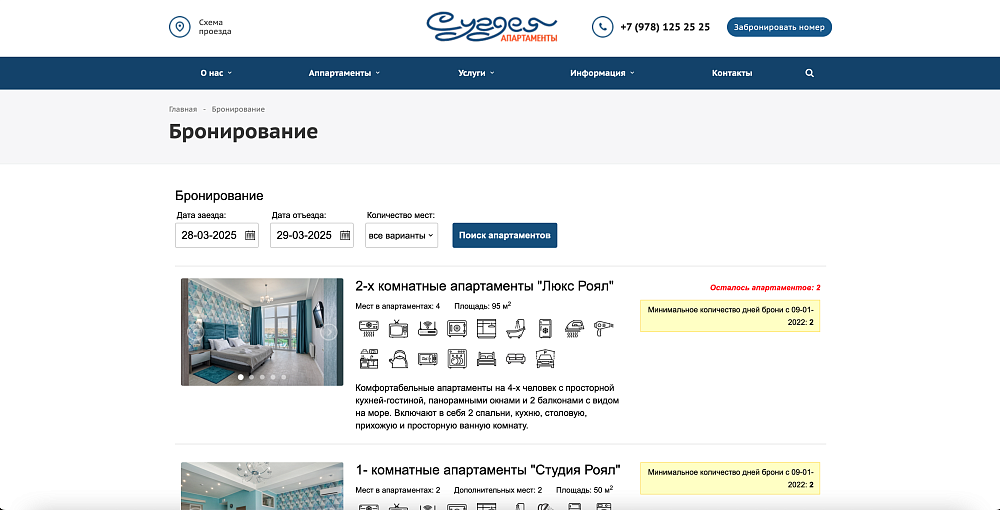Click the bathtub amenity icon of Люкс Роял
Screen dimensions: 1000x510
[516, 328]
